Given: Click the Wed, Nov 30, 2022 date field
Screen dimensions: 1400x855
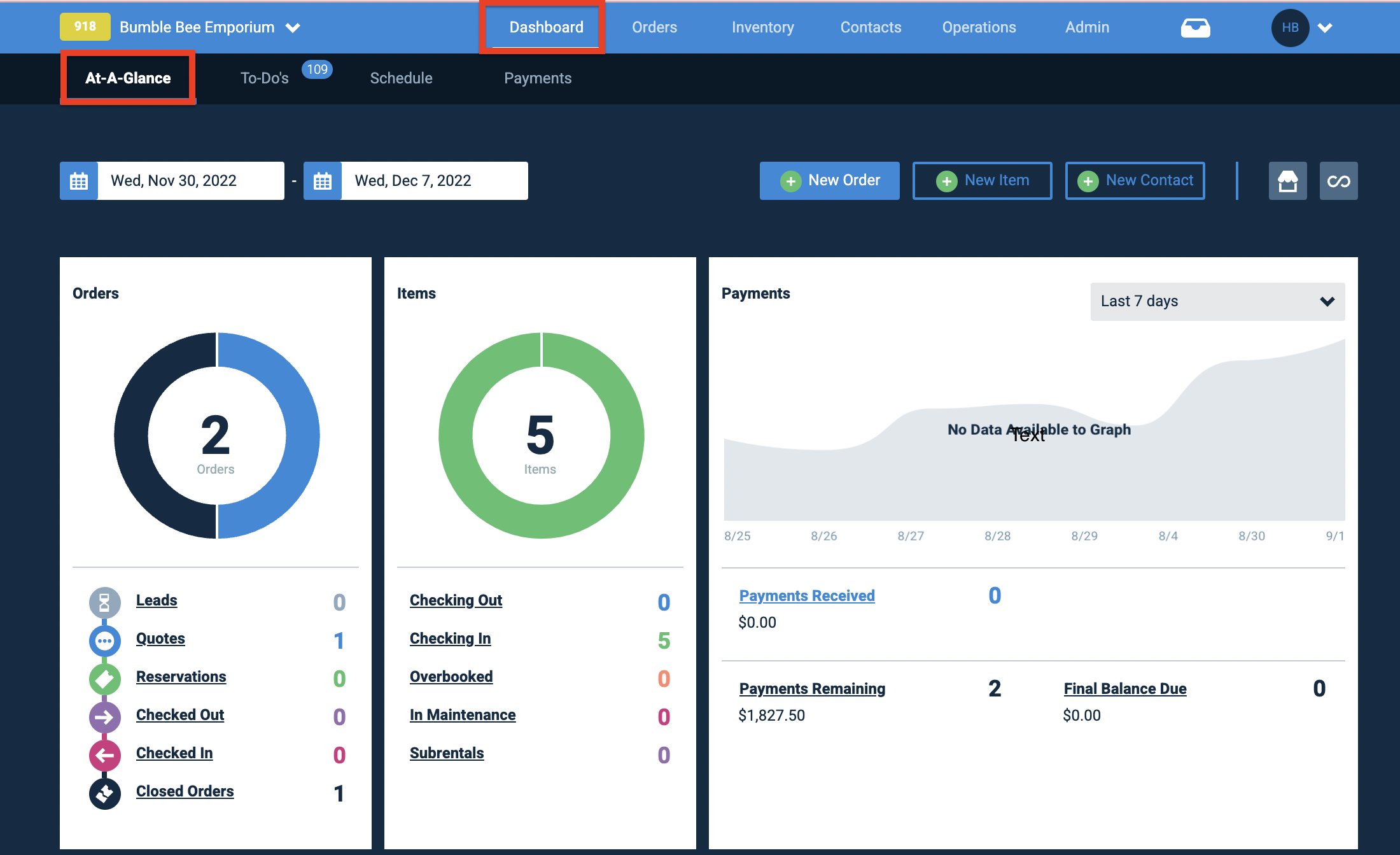Looking at the screenshot, I should point(191,181).
